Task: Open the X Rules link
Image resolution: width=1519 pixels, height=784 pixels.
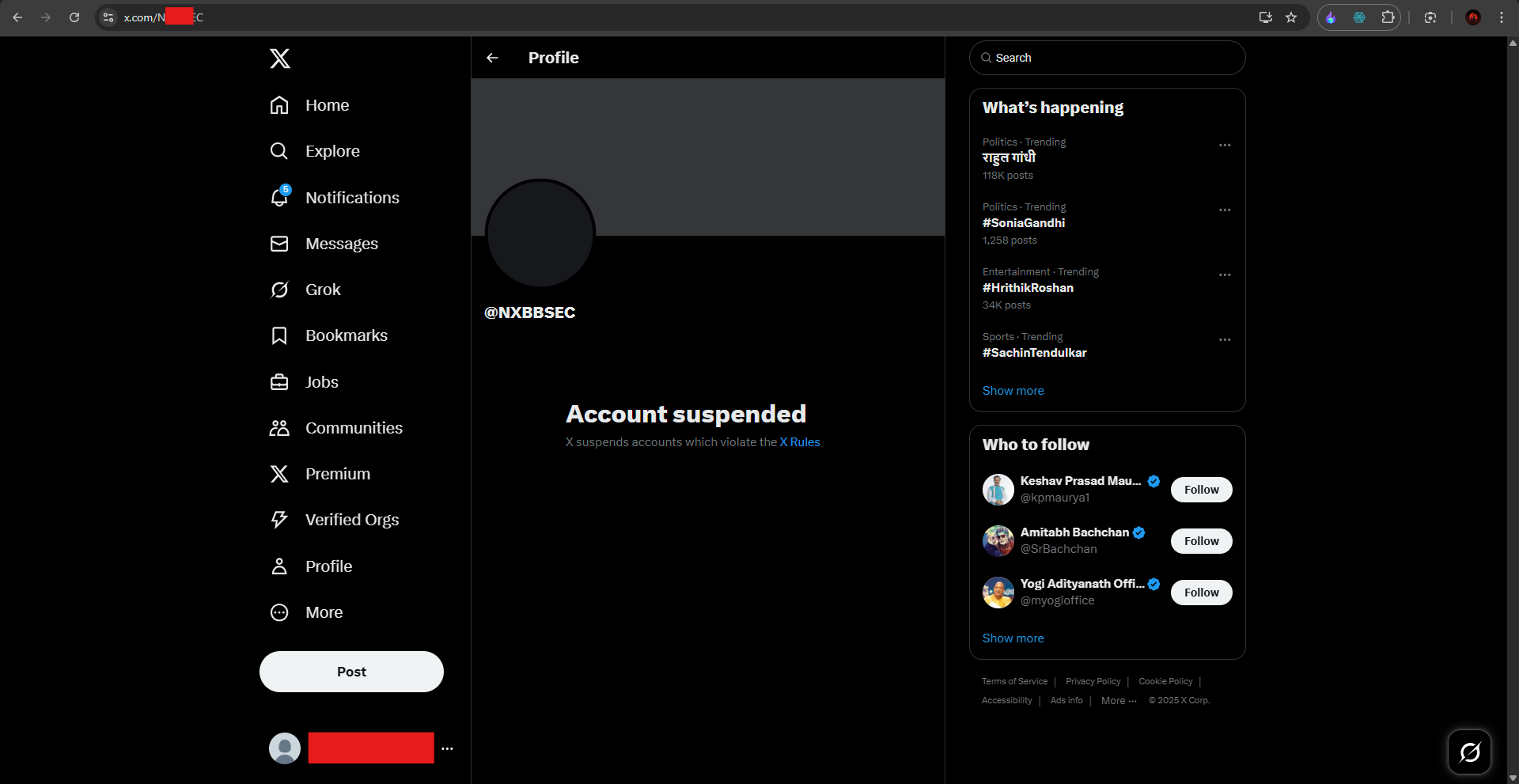Action: (x=800, y=442)
